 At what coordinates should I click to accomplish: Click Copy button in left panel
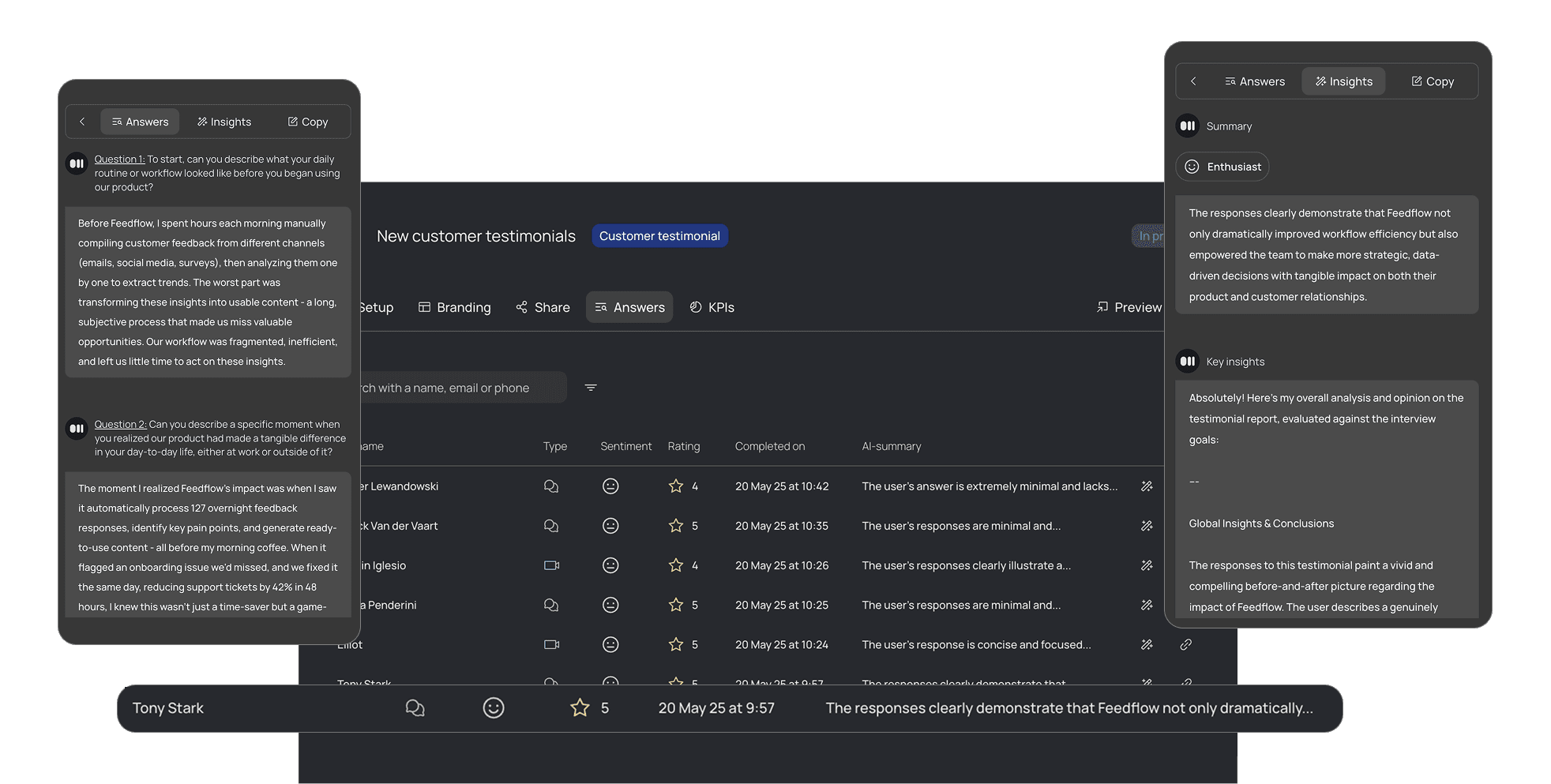(307, 122)
